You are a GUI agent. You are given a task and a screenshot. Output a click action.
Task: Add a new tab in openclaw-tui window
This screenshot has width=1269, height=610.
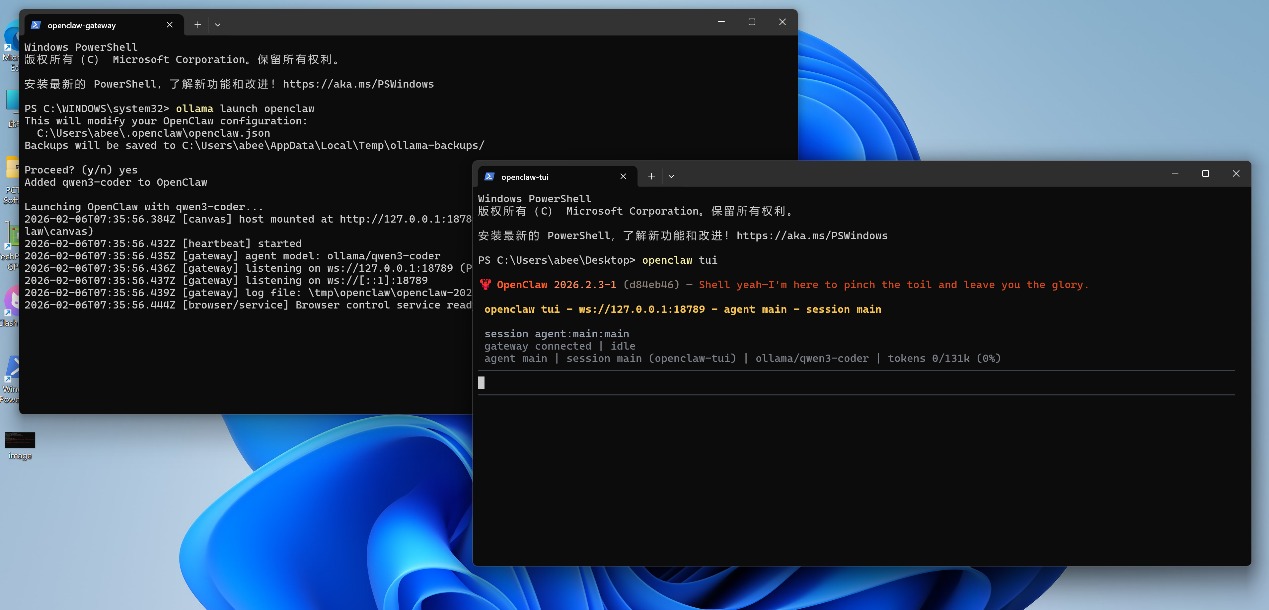(x=651, y=176)
